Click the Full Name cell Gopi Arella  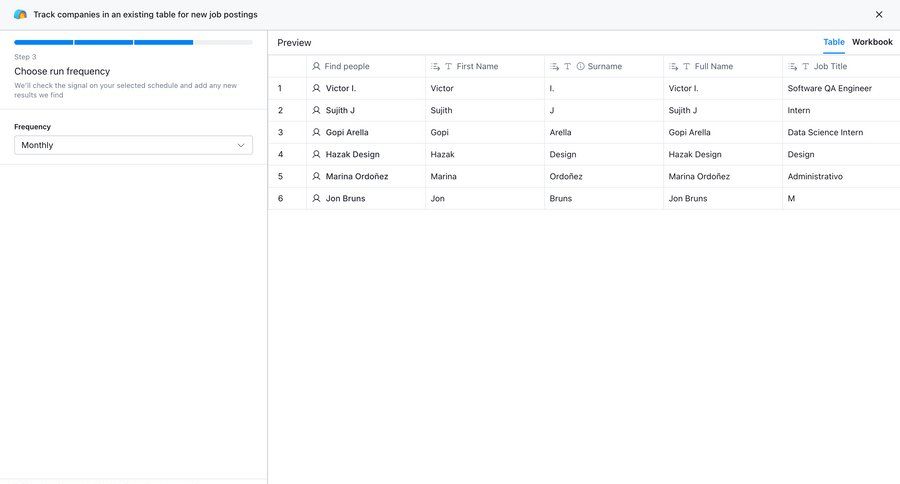pyautogui.click(x=723, y=132)
